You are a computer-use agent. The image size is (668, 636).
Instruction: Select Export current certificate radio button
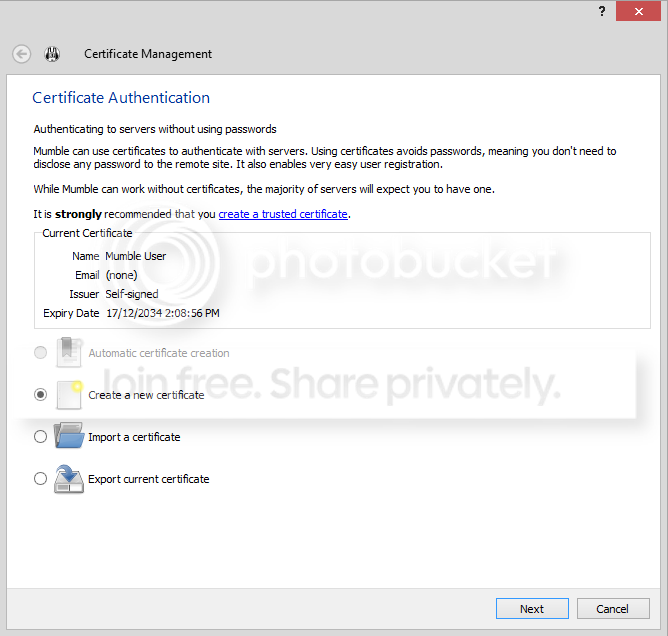(40, 479)
